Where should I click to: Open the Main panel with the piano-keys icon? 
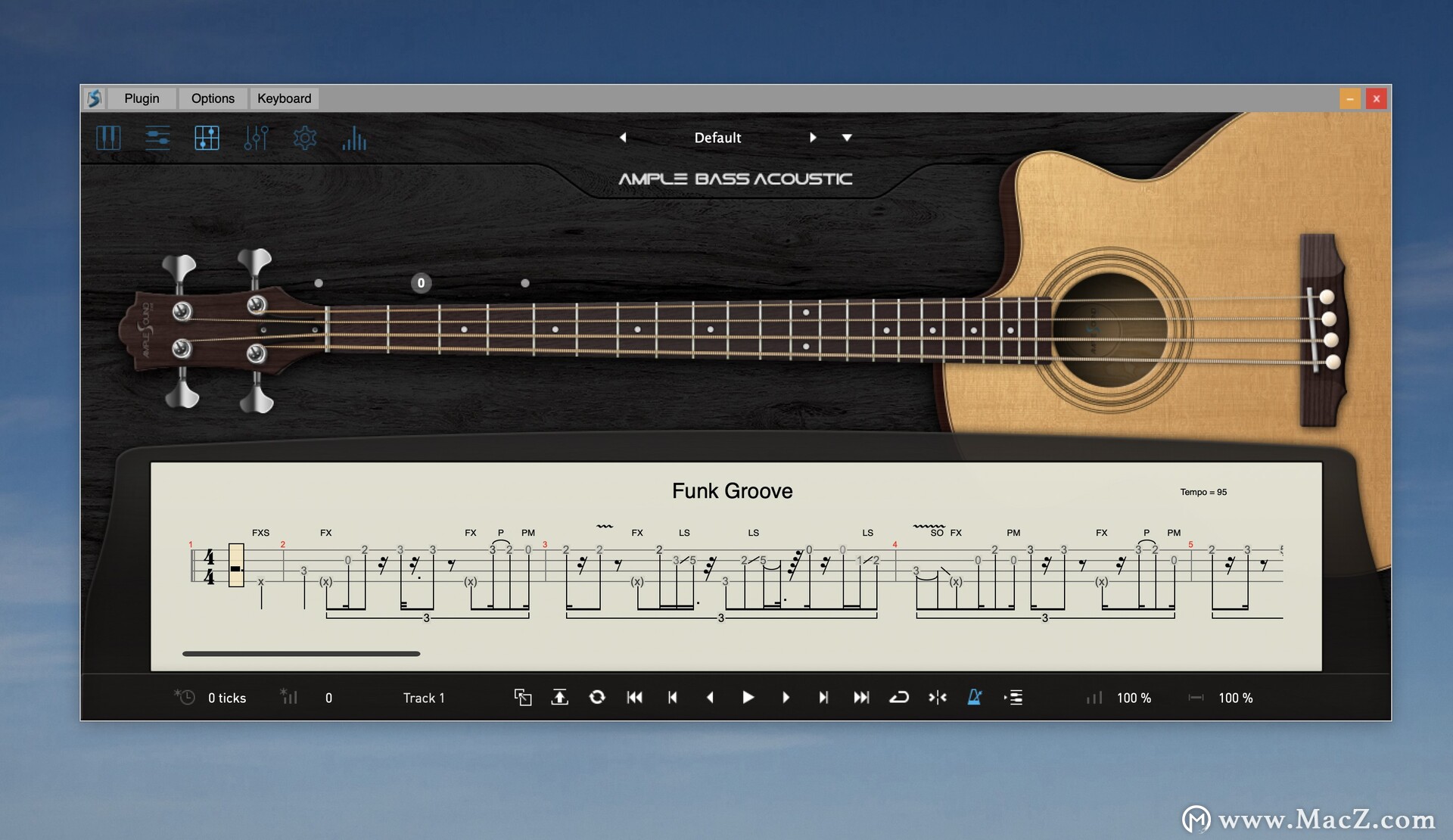(x=108, y=138)
